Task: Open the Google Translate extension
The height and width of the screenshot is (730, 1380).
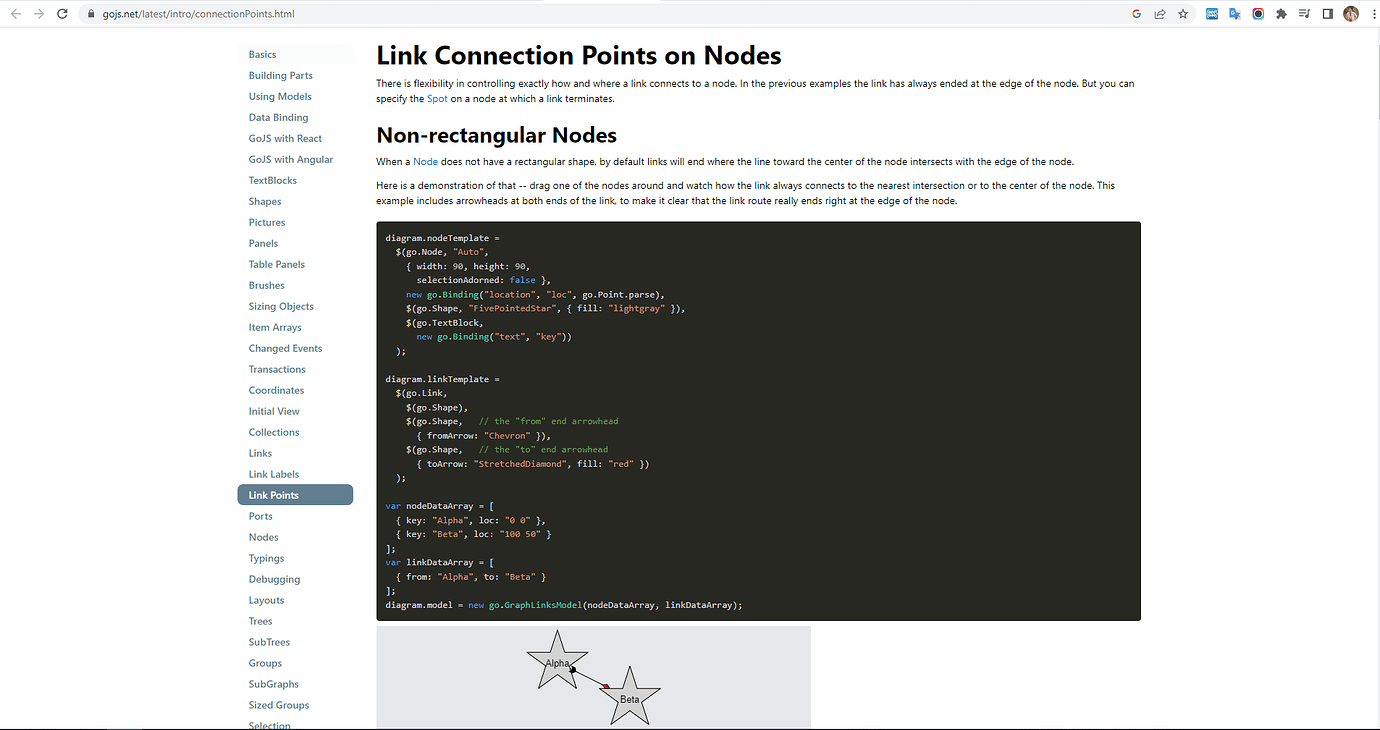Action: tap(1235, 14)
